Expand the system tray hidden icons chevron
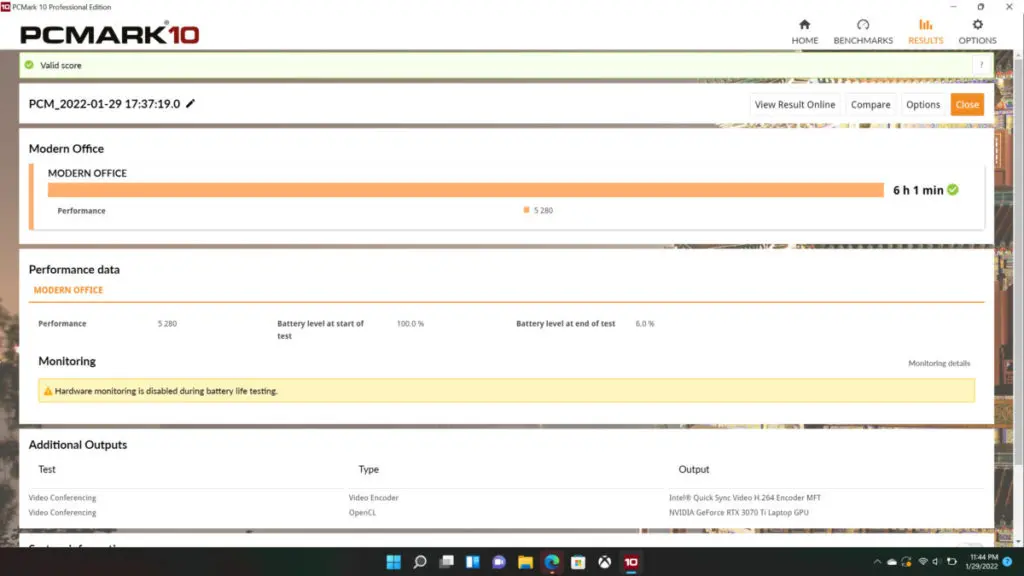 point(877,562)
